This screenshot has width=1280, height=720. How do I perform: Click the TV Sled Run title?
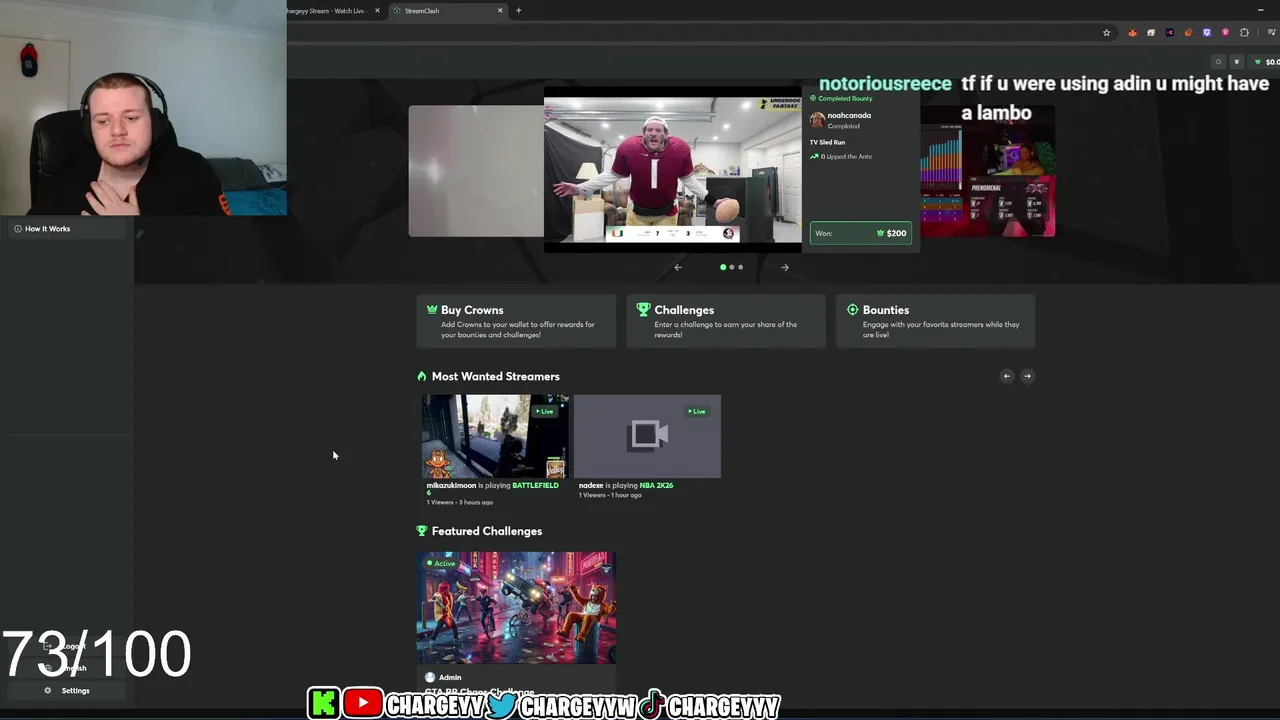(827, 142)
